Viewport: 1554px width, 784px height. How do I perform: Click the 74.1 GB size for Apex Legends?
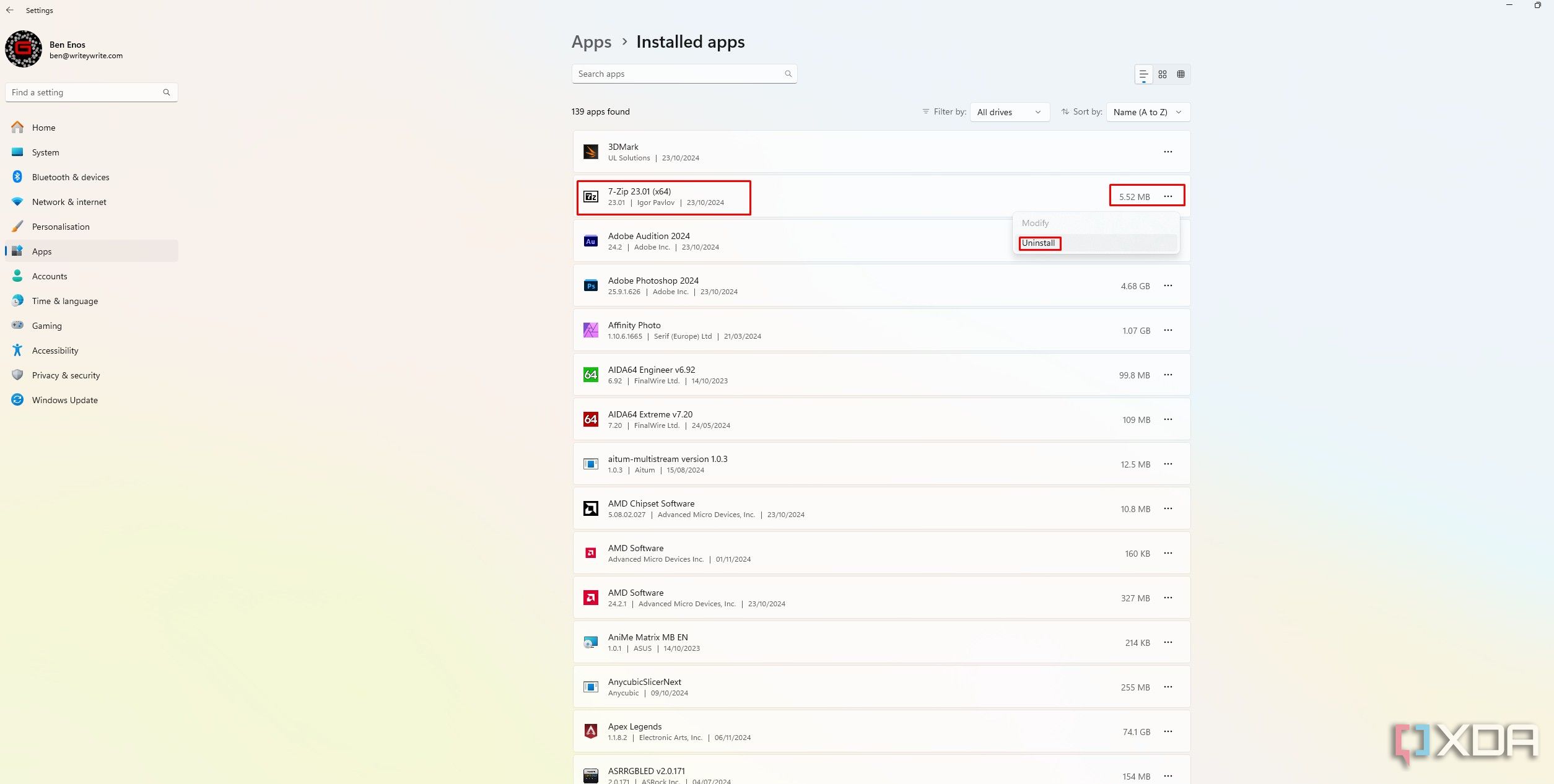pyautogui.click(x=1136, y=732)
